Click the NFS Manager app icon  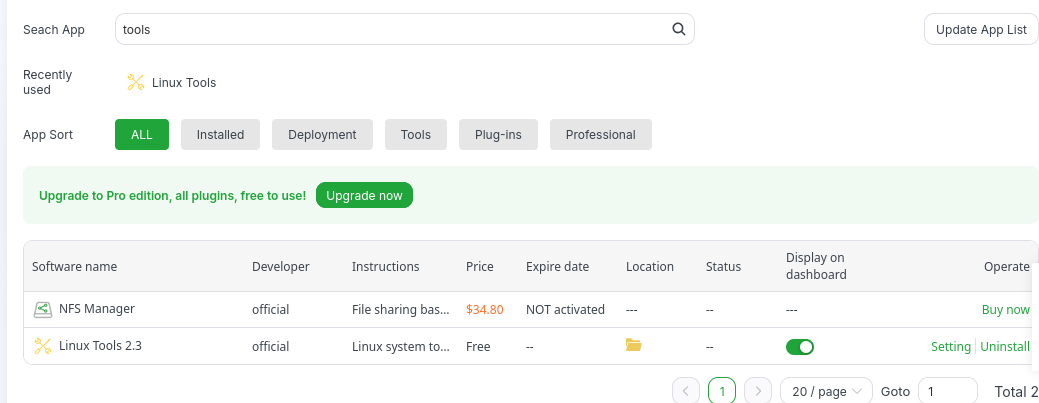43,310
